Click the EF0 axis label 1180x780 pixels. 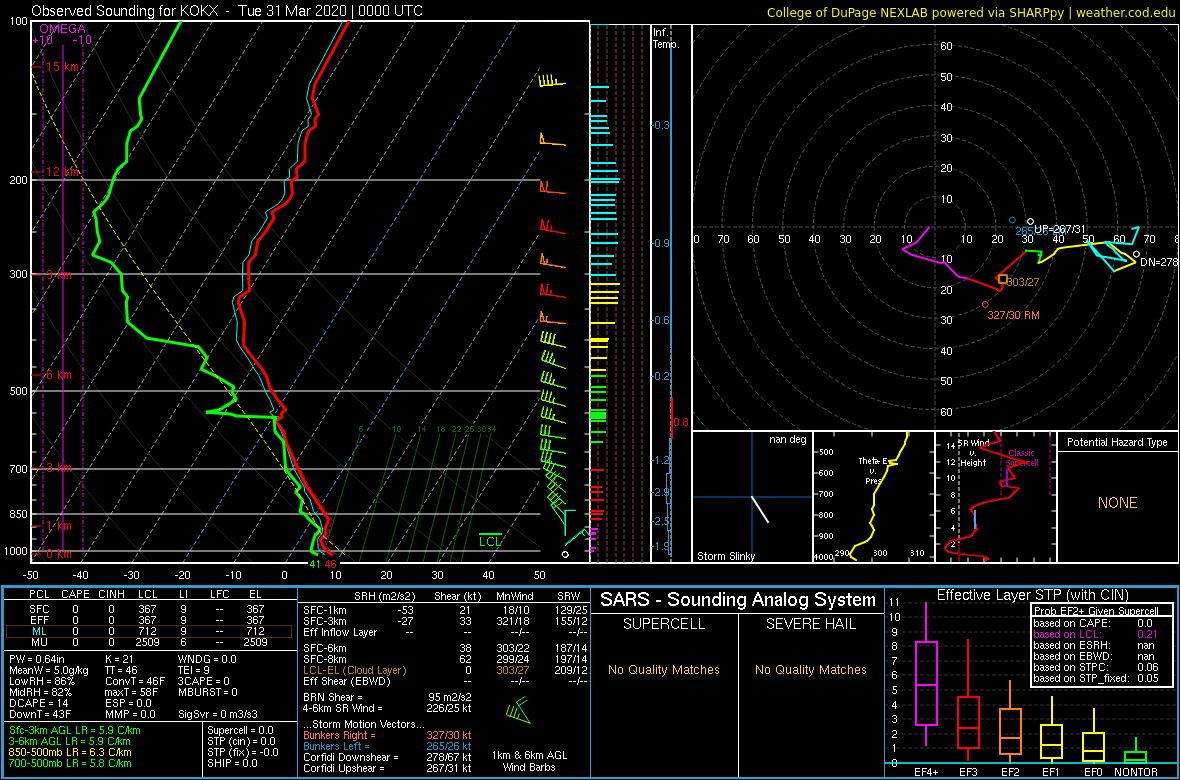[1092, 771]
